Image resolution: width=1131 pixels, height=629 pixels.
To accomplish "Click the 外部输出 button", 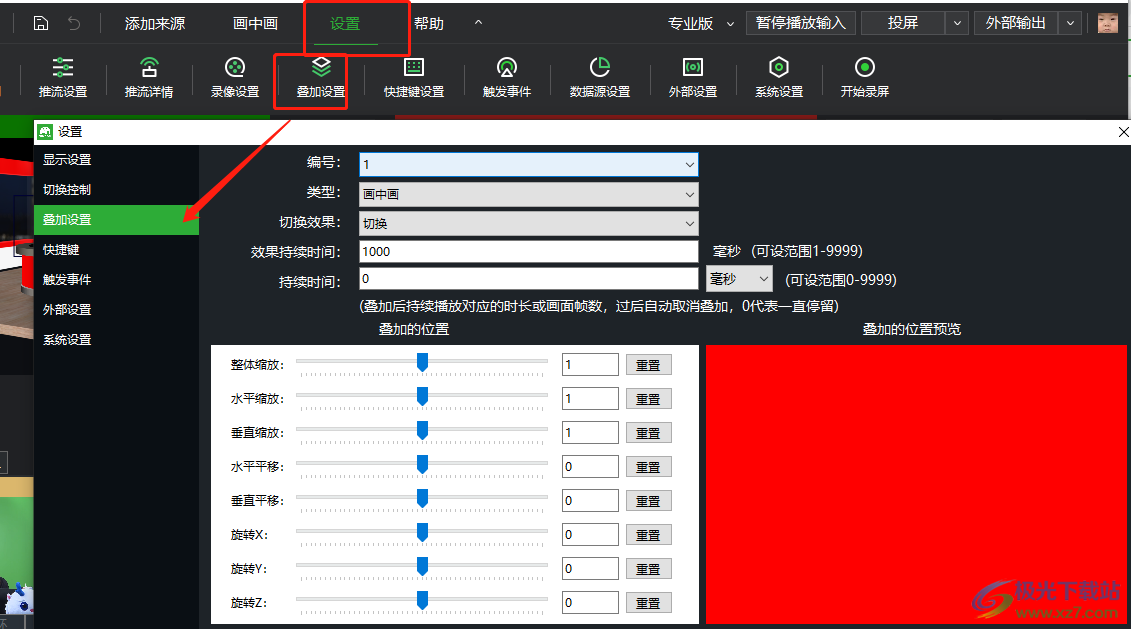I will (x=1016, y=23).
